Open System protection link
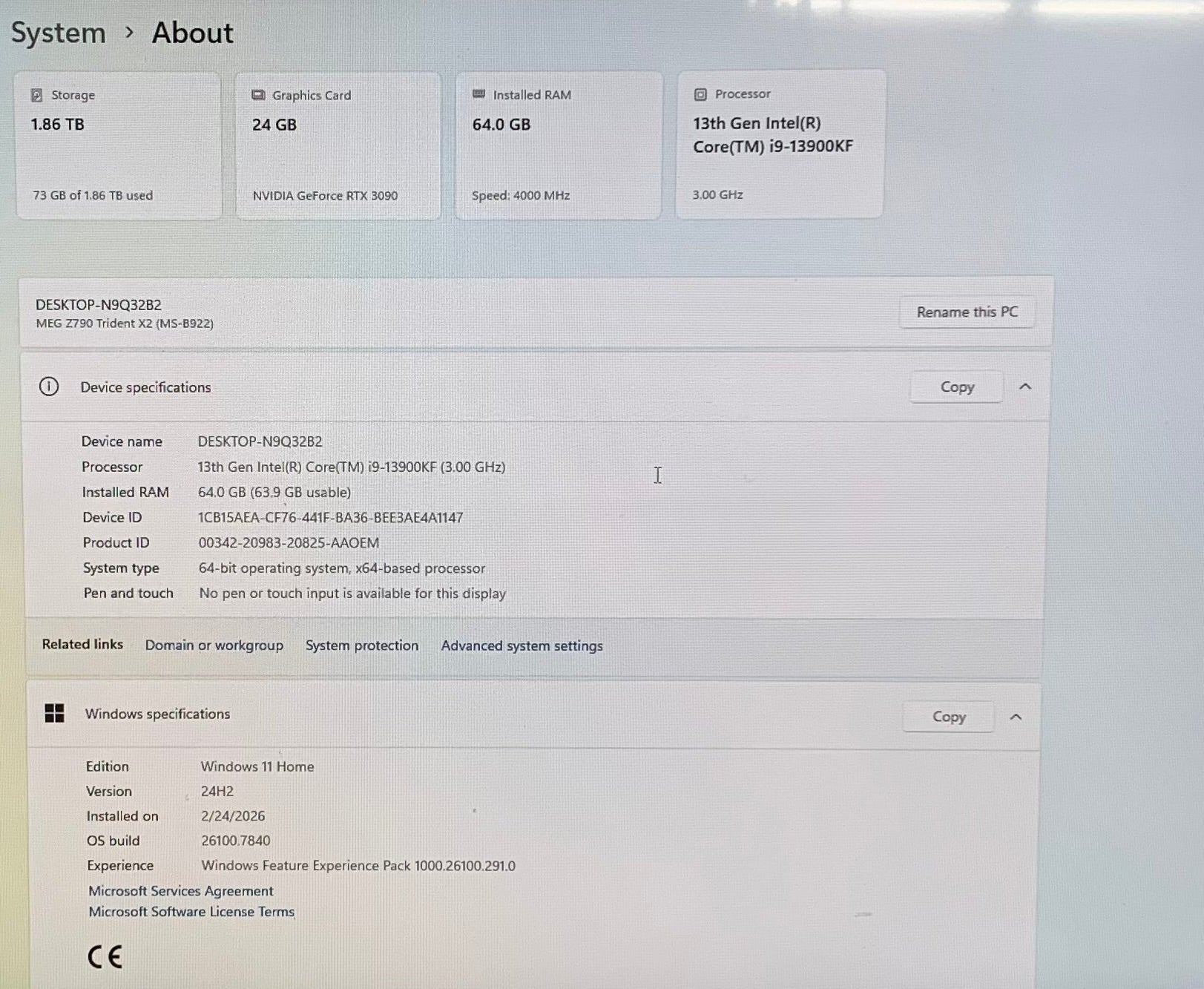 (362, 645)
